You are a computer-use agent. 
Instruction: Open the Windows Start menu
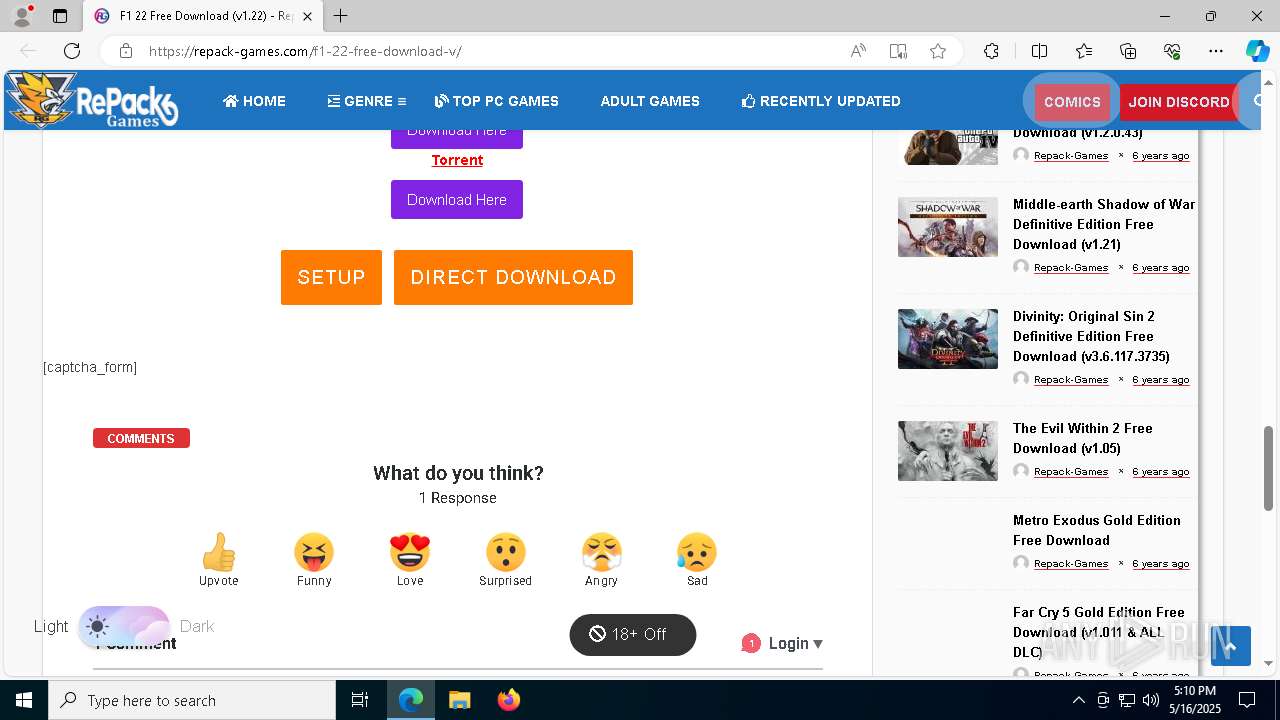(x=23, y=700)
